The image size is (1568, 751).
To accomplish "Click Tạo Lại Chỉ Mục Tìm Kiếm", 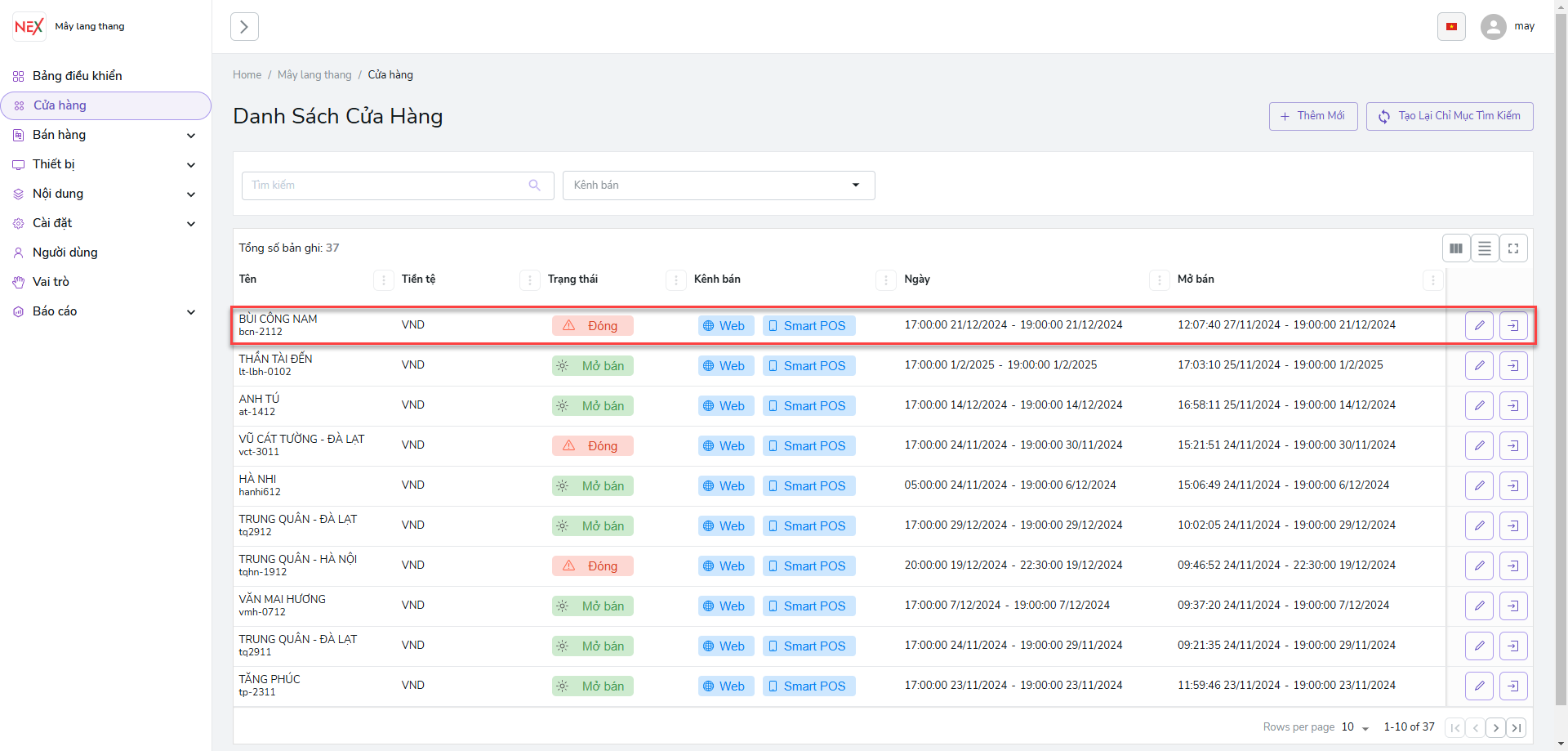I will [x=1449, y=116].
